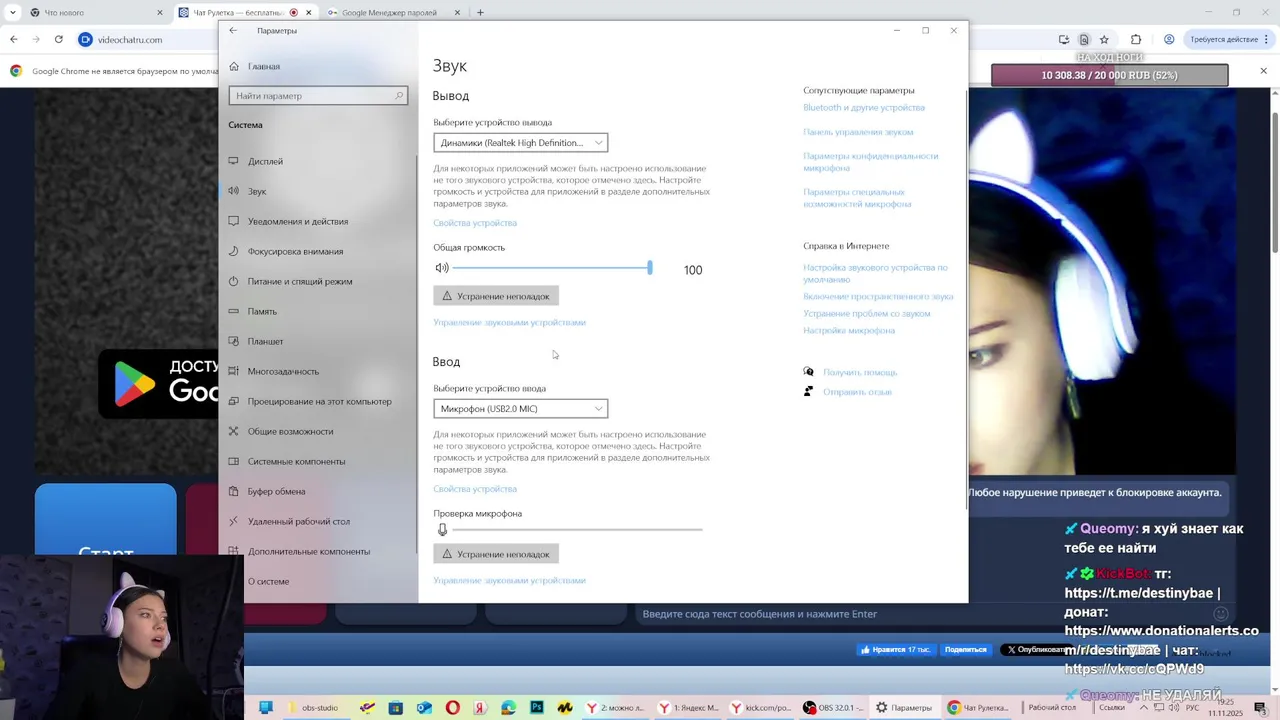Open Microsoft Edge from taskbar
1280x720 pixels.
[x=509, y=708]
